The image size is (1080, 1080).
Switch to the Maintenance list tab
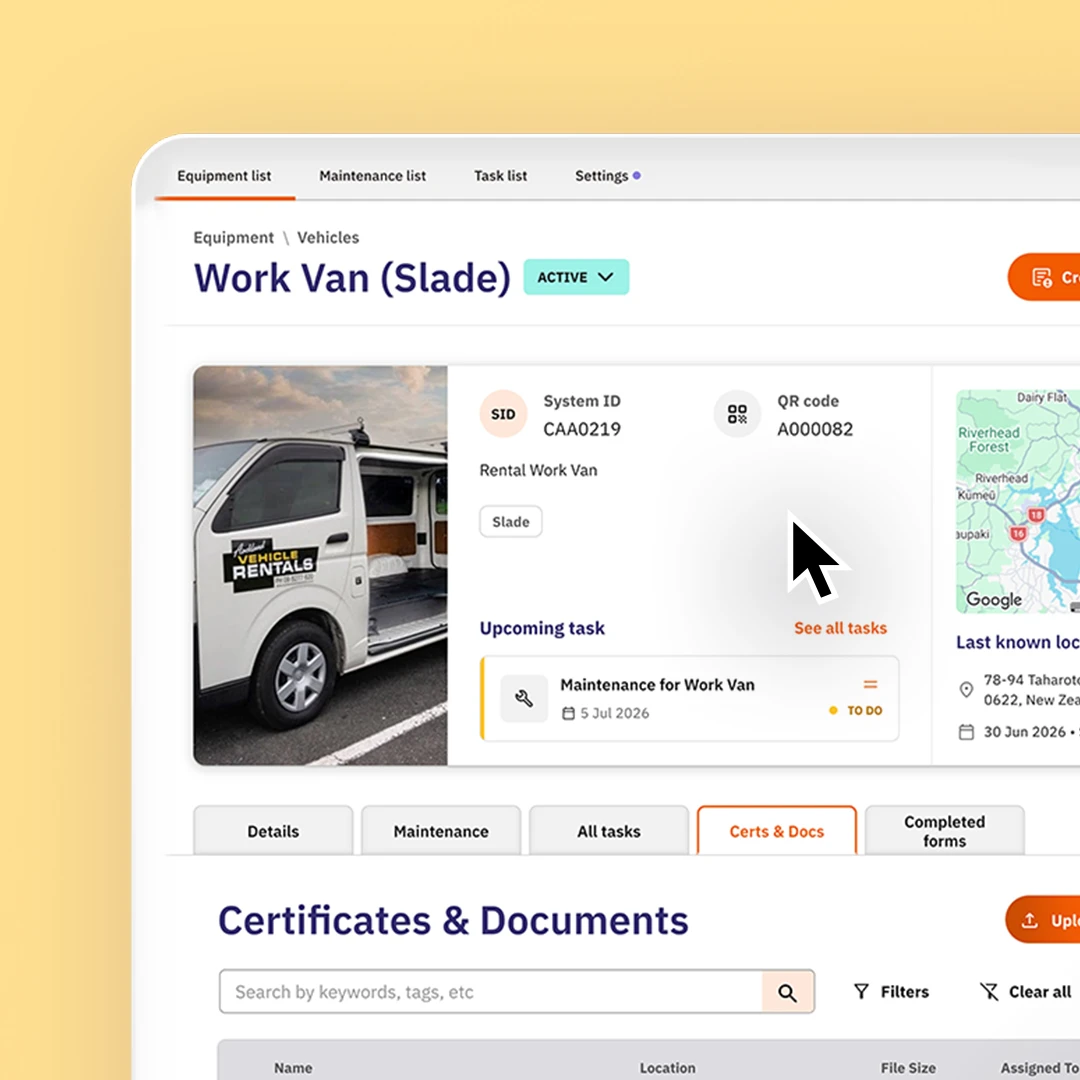click(372, 176)
